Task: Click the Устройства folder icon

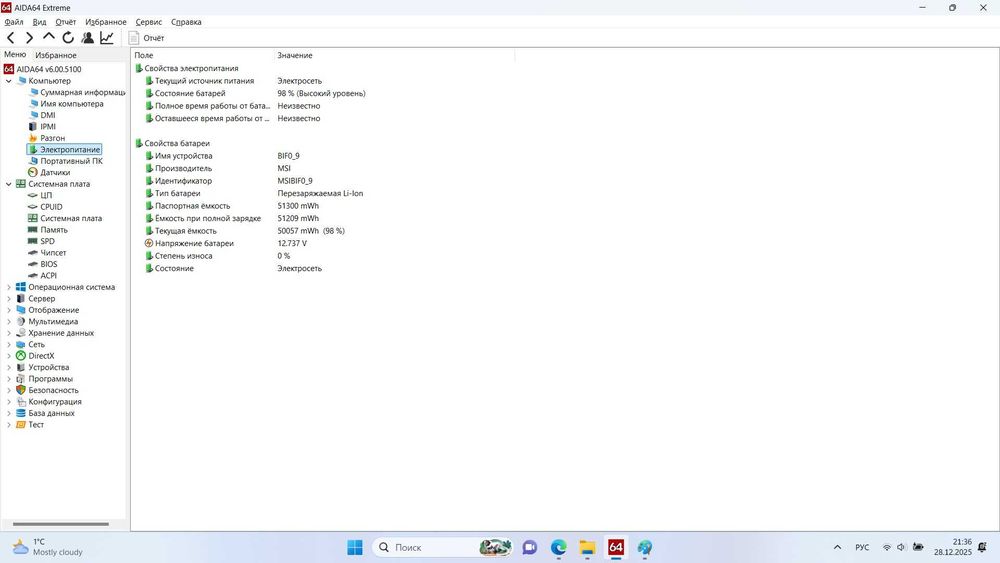Action: point(20,368)
